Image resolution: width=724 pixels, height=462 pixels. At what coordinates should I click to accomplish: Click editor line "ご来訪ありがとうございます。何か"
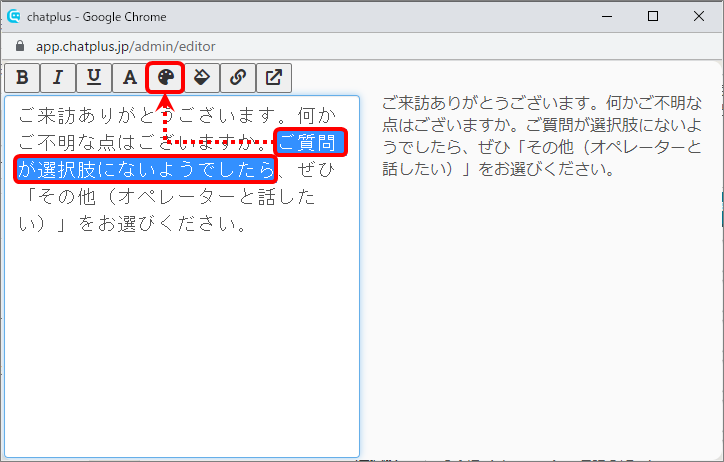177,115
